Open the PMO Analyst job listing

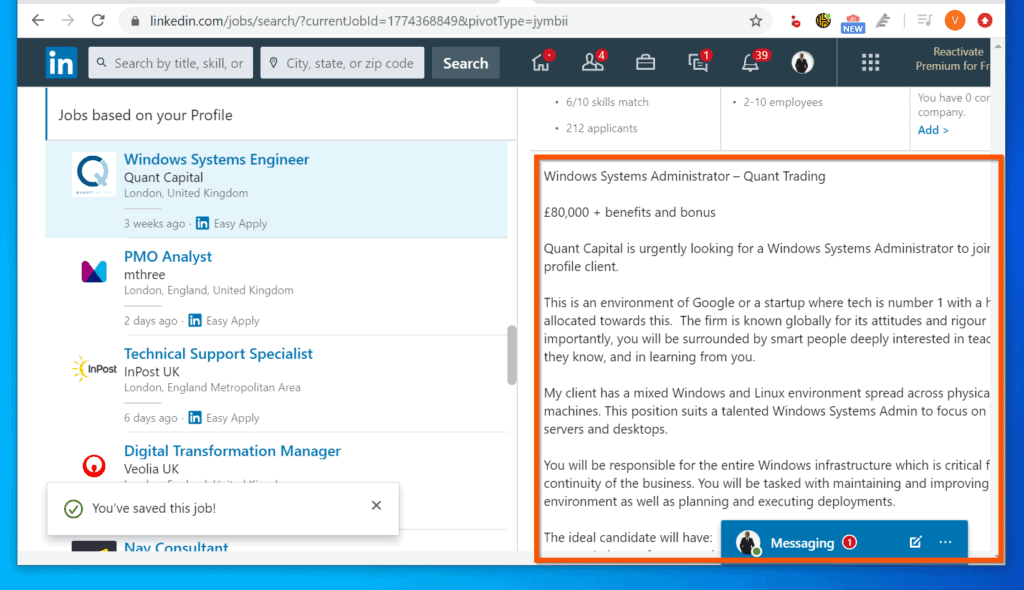pyautogui.click(x=168, y=257)
